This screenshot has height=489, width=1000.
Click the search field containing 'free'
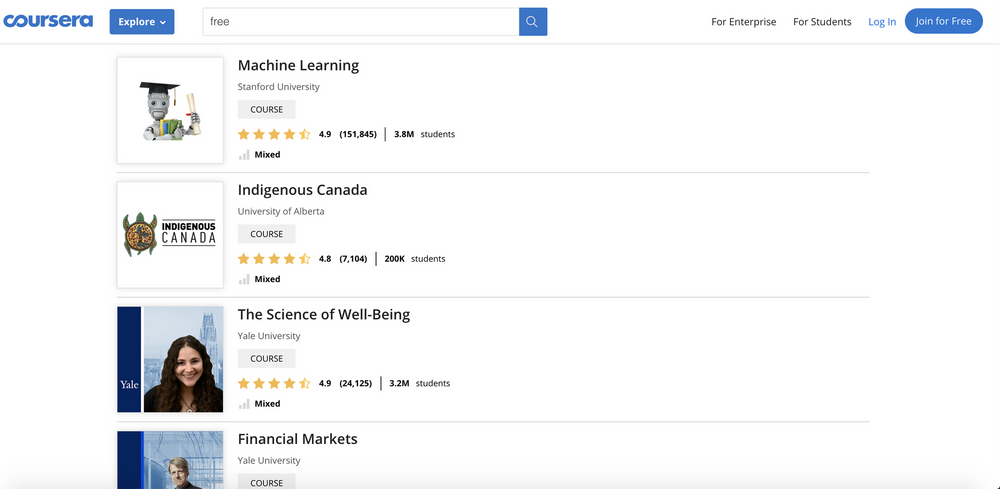point(360,22)
